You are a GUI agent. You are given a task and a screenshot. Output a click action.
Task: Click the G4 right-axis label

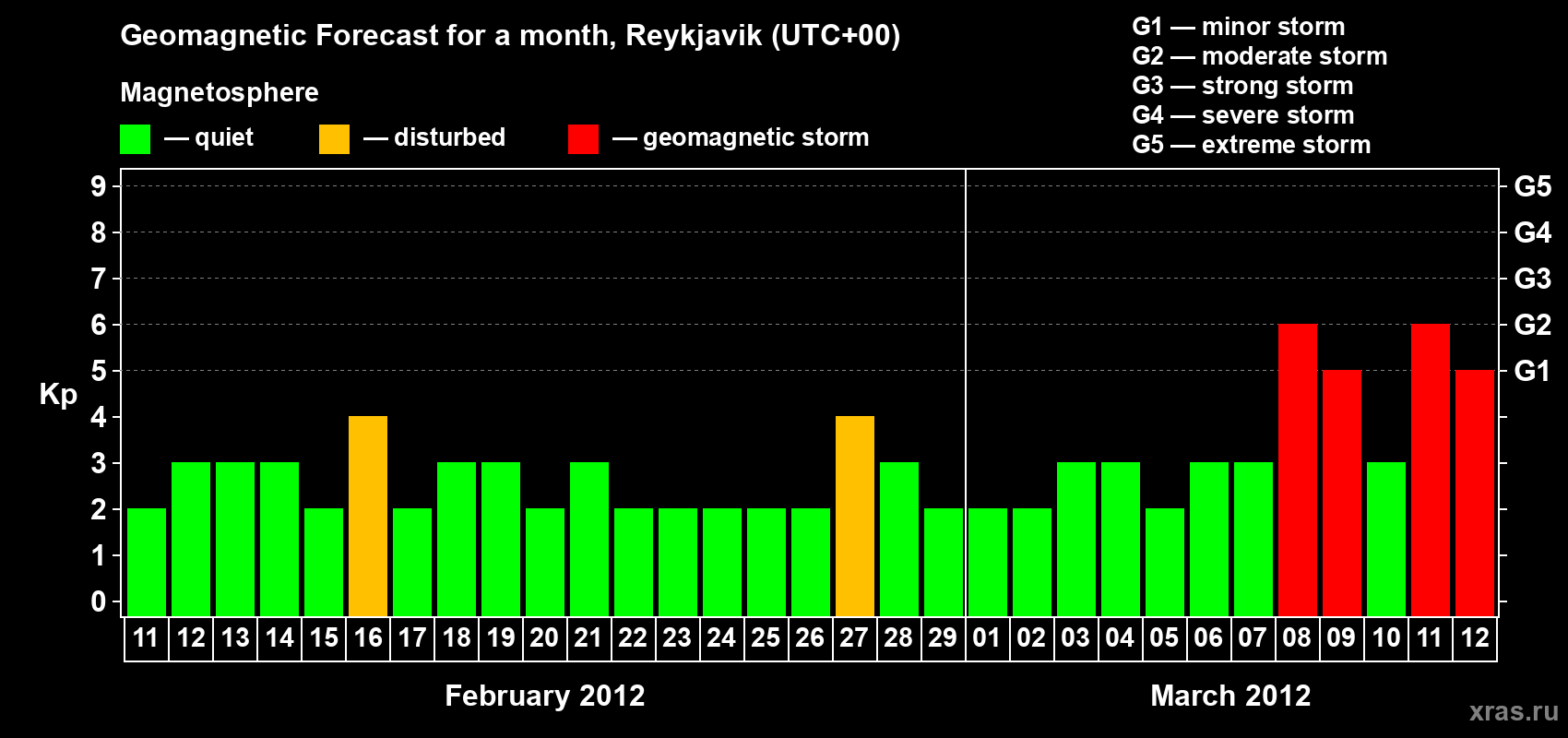(1533, 232)
